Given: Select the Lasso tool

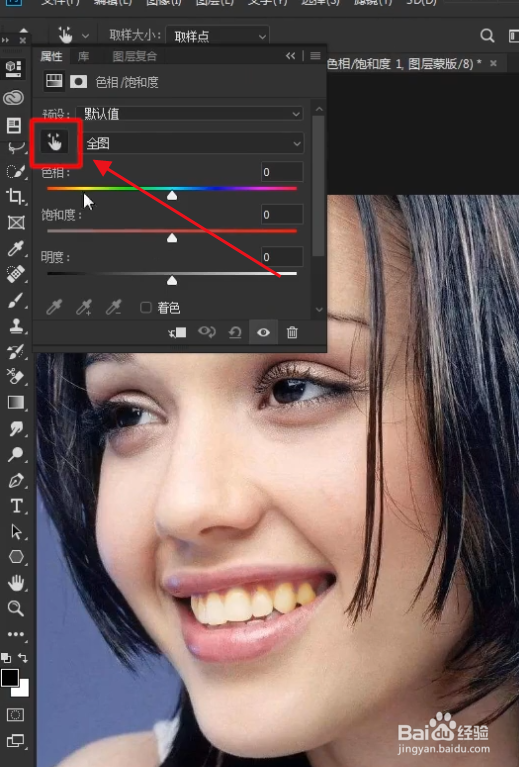Looking at the screenshot, I should (16, 148).
